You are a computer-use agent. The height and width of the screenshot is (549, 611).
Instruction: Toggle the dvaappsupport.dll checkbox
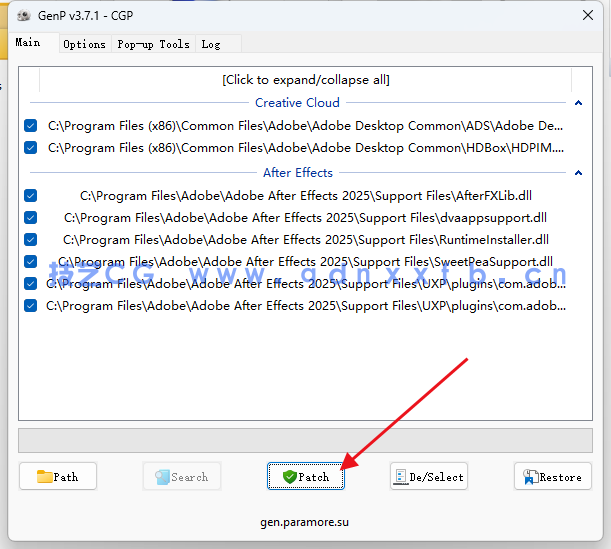pos(31,218)
